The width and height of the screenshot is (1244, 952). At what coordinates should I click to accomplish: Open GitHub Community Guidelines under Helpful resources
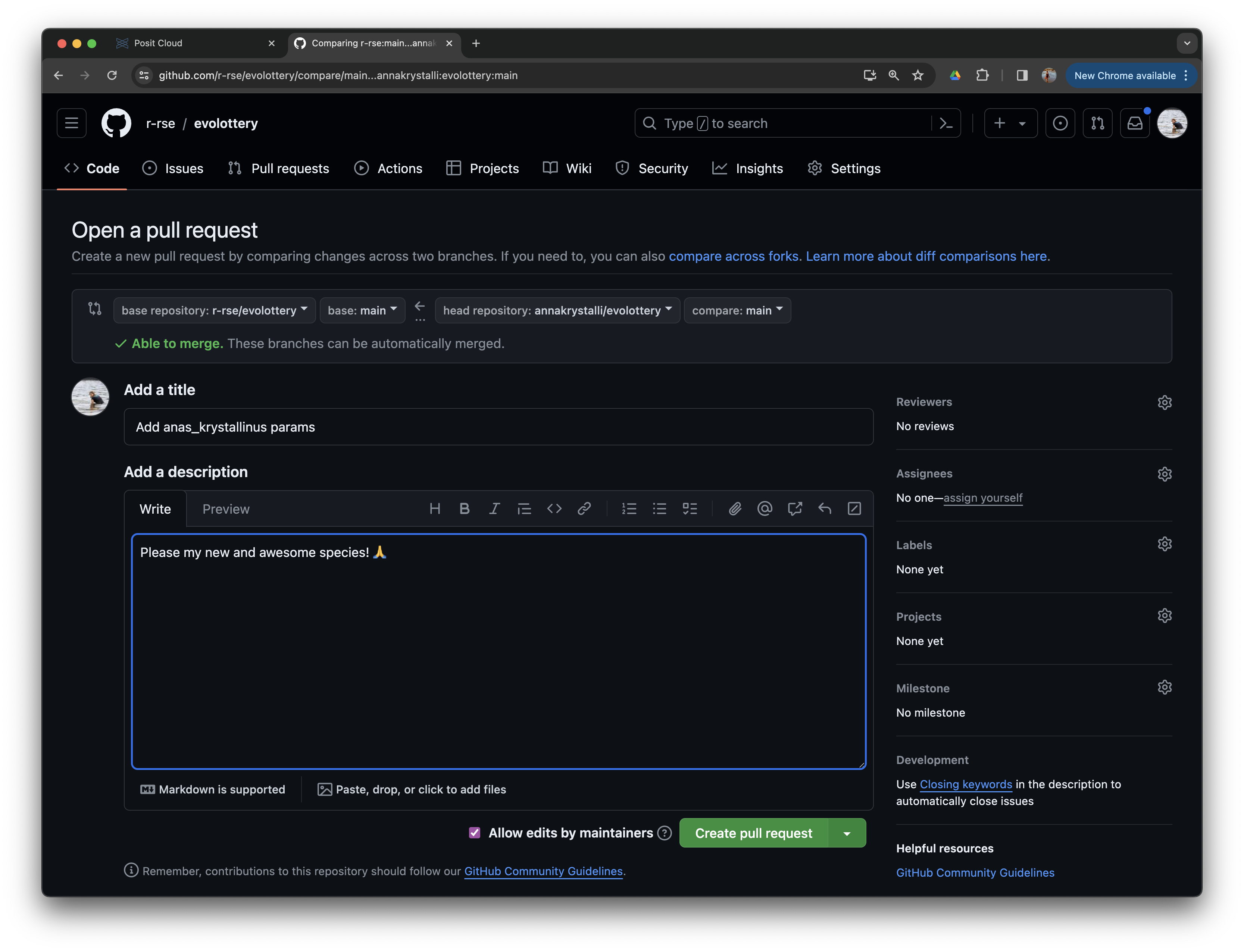coord(975,873)
